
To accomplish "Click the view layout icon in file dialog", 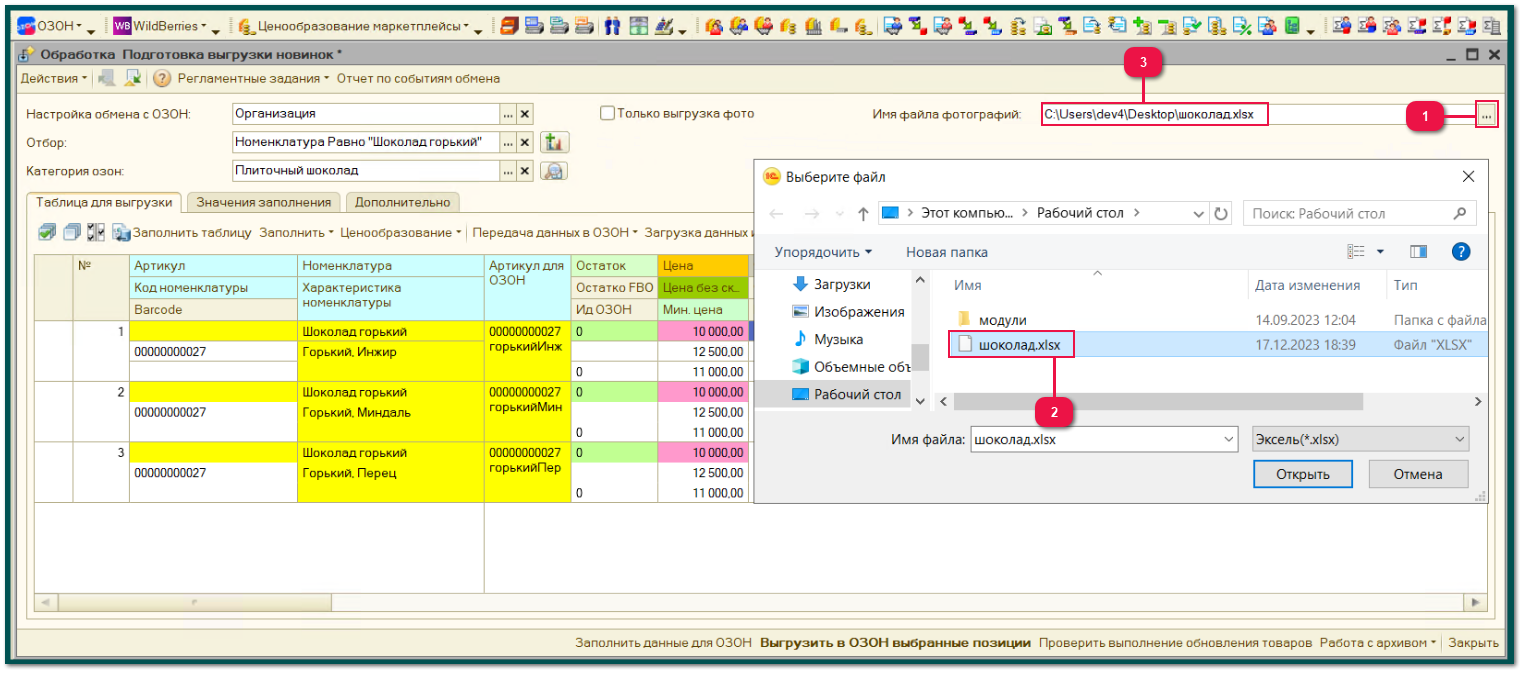I will coord(1356,252).
